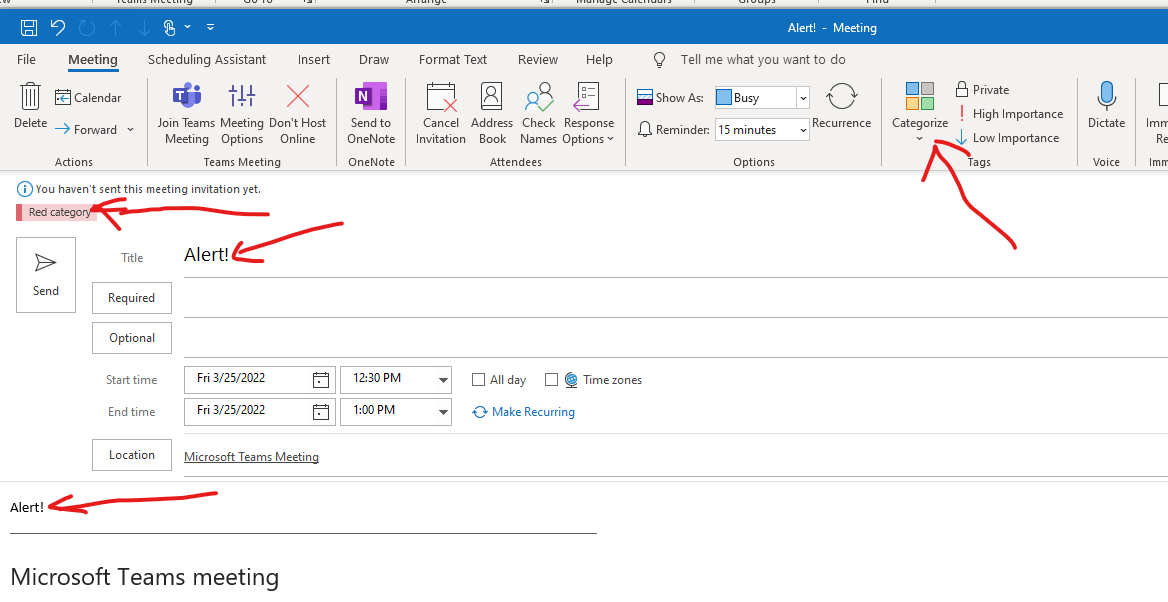Cancel the meeting invitation

pyautogui.click(x=440, y=113)
